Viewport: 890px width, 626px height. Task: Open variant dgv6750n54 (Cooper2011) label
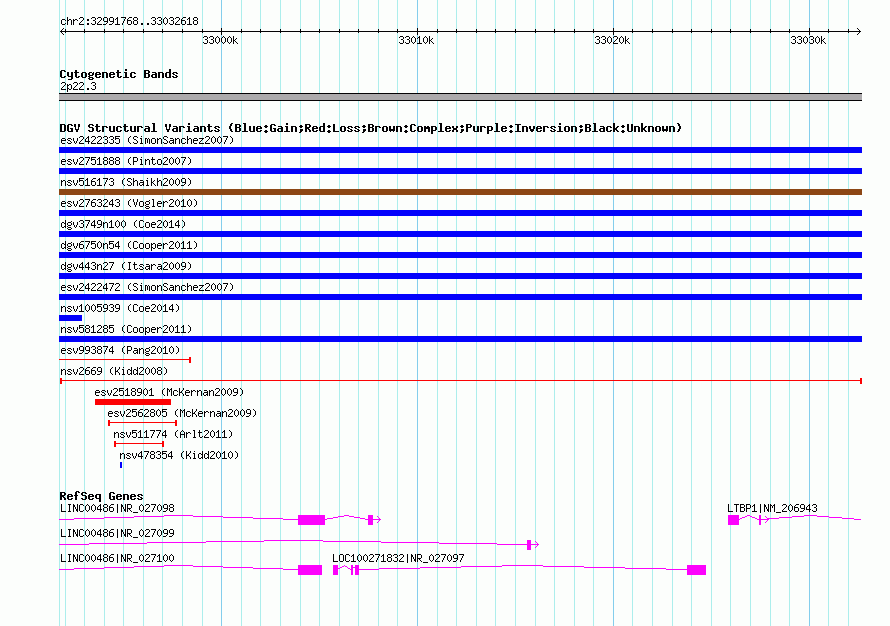(x=129, y=245)
